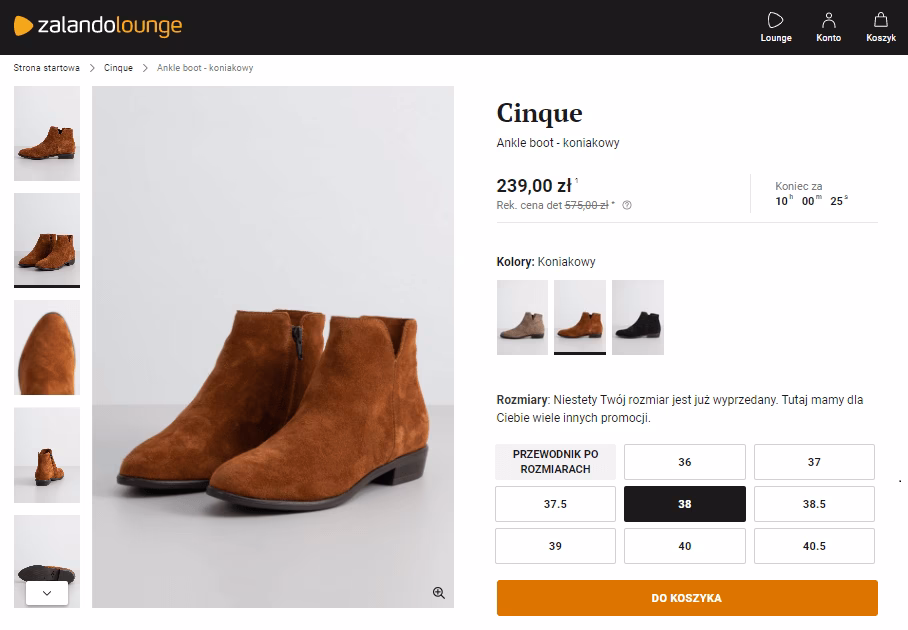
Task: Choose size 39
Action: 555,546
